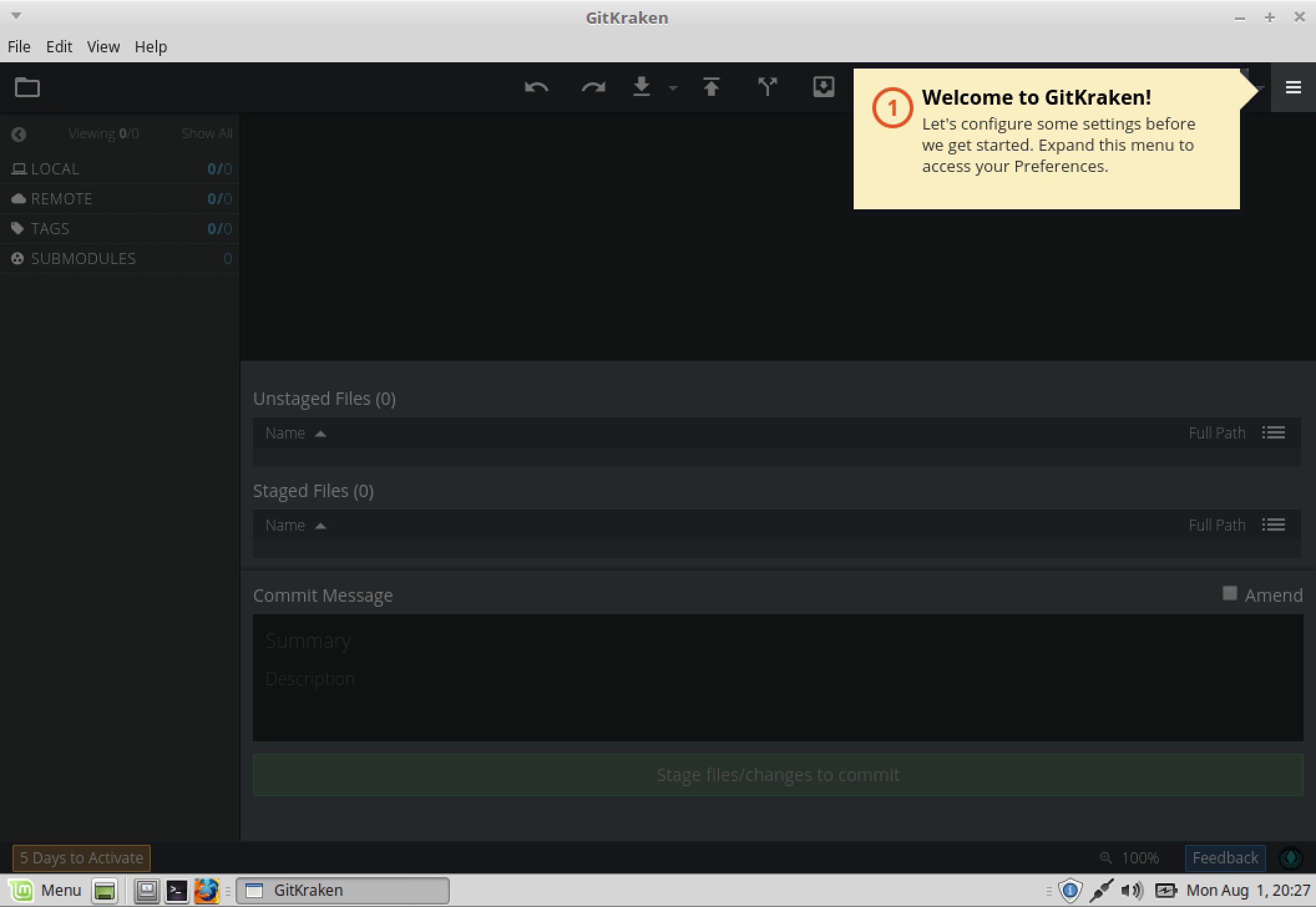Create a branch with the branch icon
1316x907 pixels.
click(768, 87)
